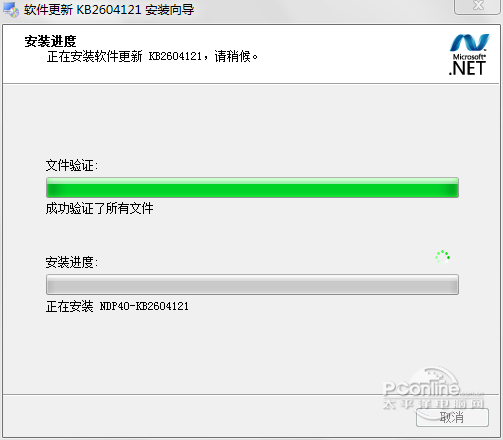
Task: Click the left end of the green progress bar
Action: pos(53,188)
